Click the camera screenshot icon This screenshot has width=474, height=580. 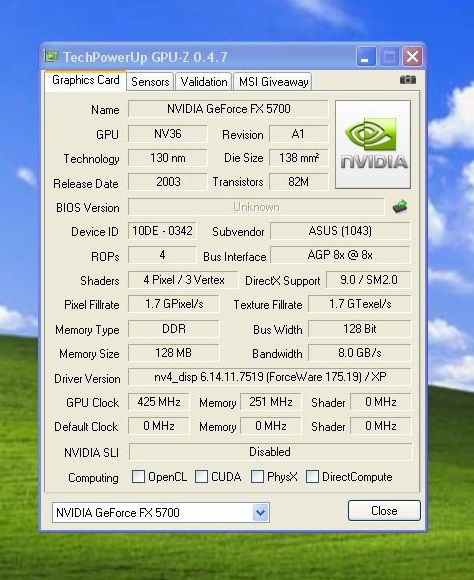[x=408, y=80]
